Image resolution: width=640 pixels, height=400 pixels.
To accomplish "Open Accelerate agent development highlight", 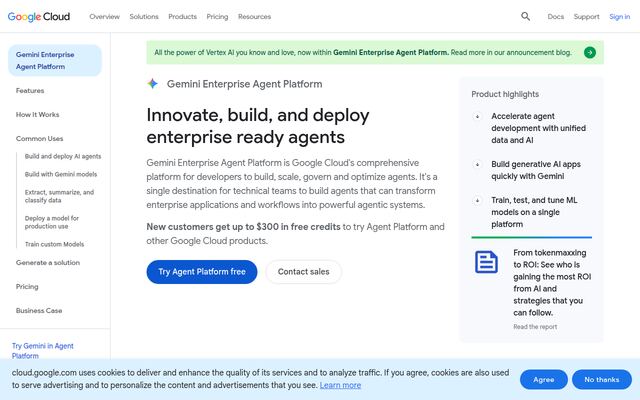I will click(538, 128).
